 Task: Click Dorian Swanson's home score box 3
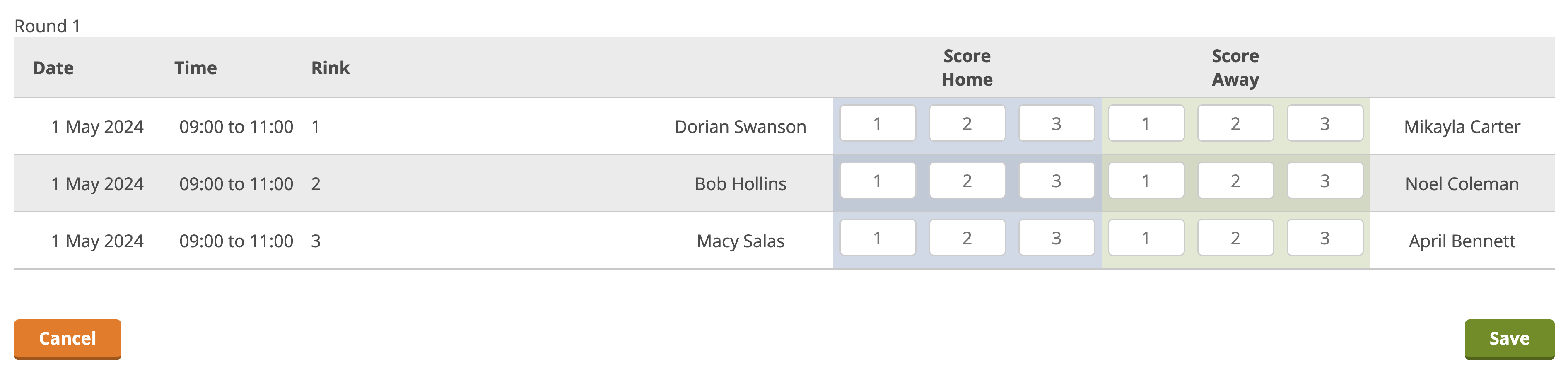click(x=1057, y=123)
